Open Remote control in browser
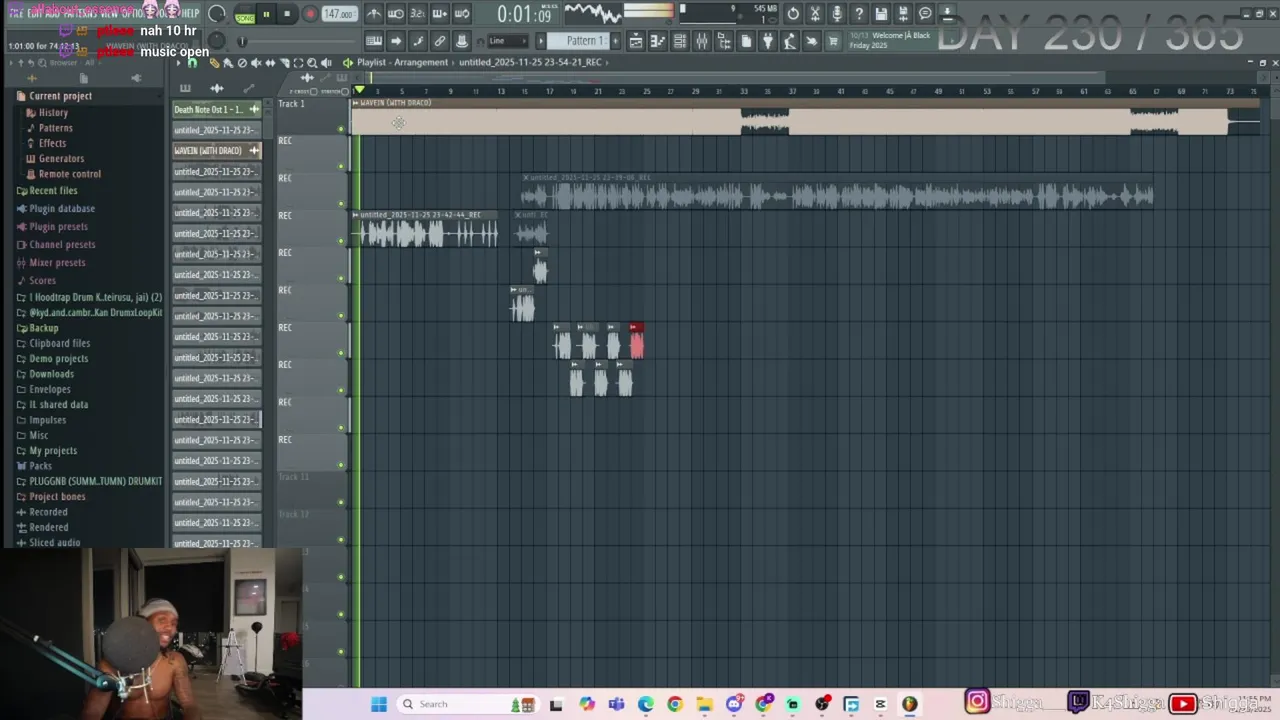The width and height of the screenshot is (1280, 720). (x=70, y=174)
